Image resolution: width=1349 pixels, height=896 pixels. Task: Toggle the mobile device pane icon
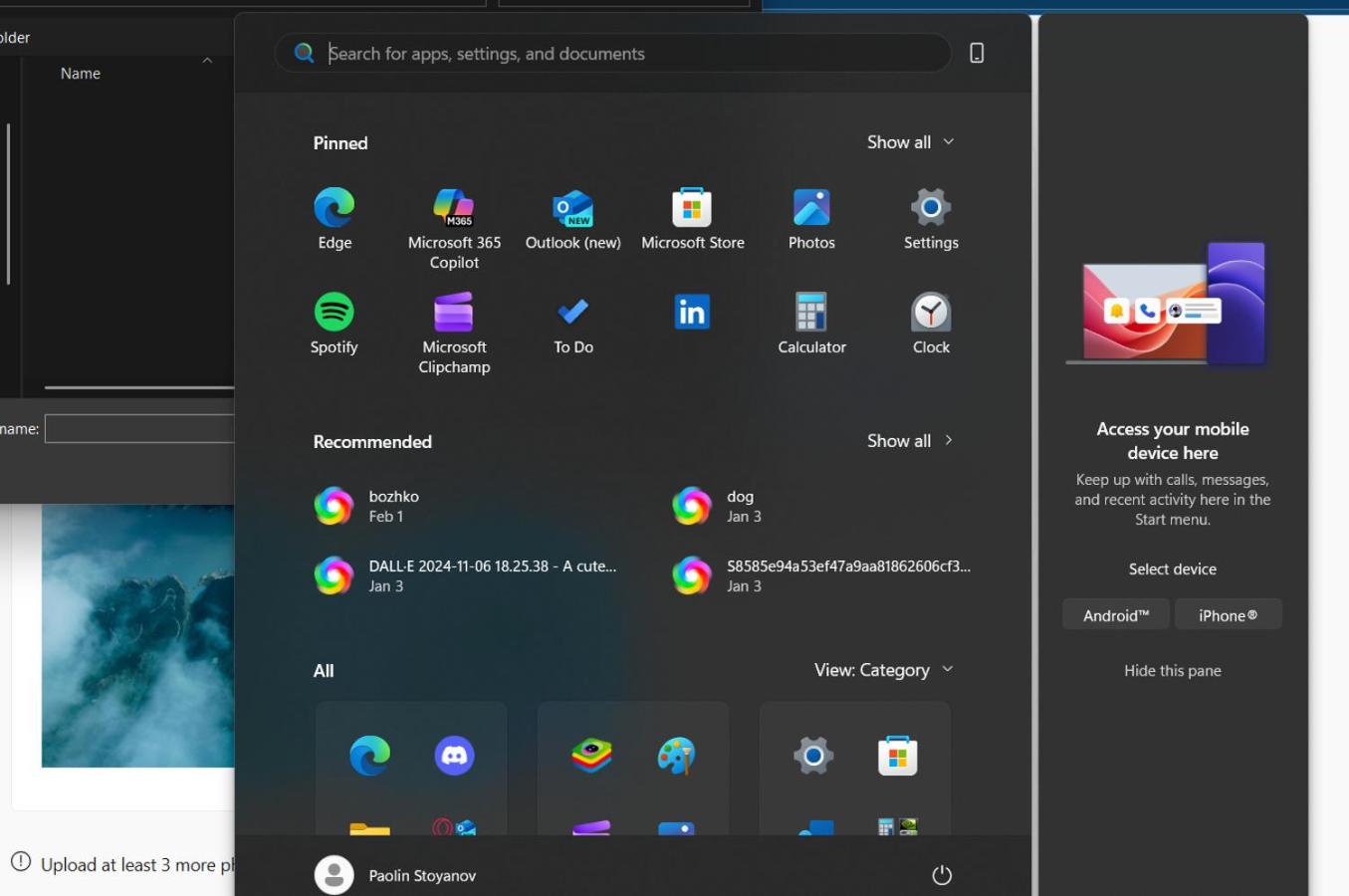click(977, 54)
